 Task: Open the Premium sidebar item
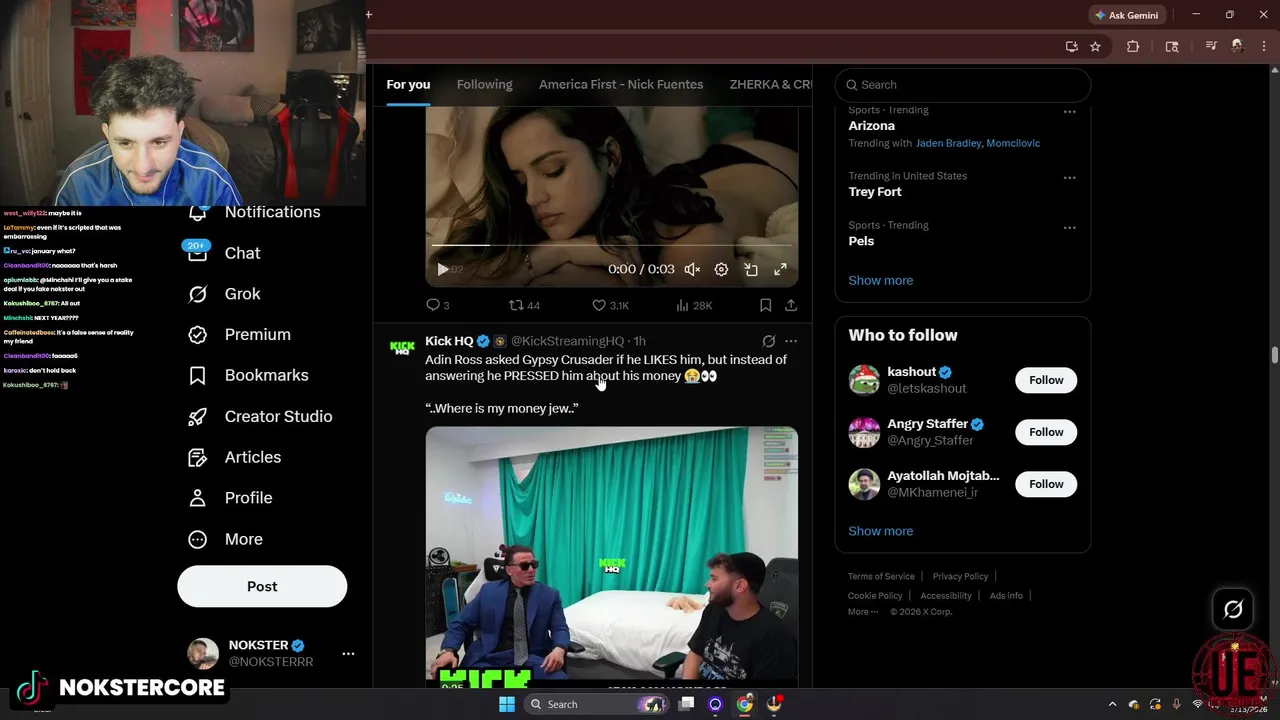tap(240, 335)
